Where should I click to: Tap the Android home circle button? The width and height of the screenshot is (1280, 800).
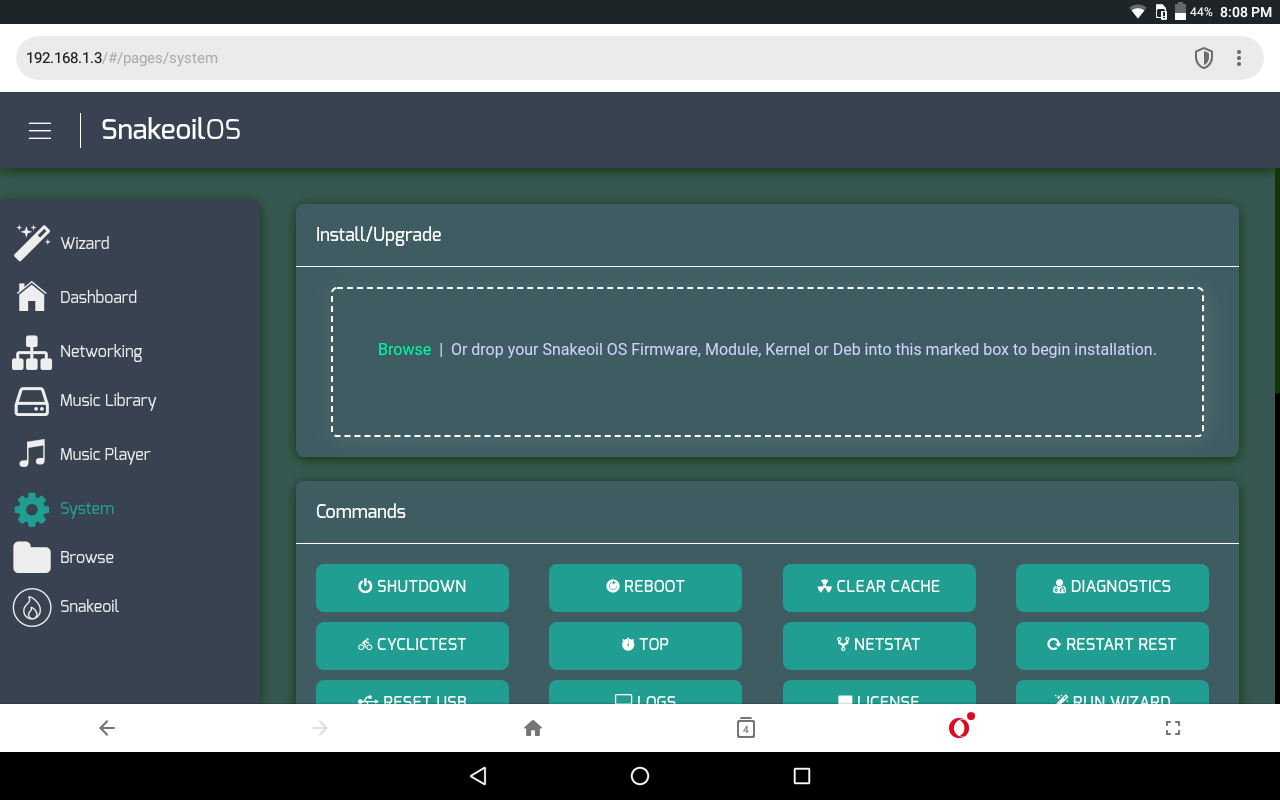[x=640, y=776]
